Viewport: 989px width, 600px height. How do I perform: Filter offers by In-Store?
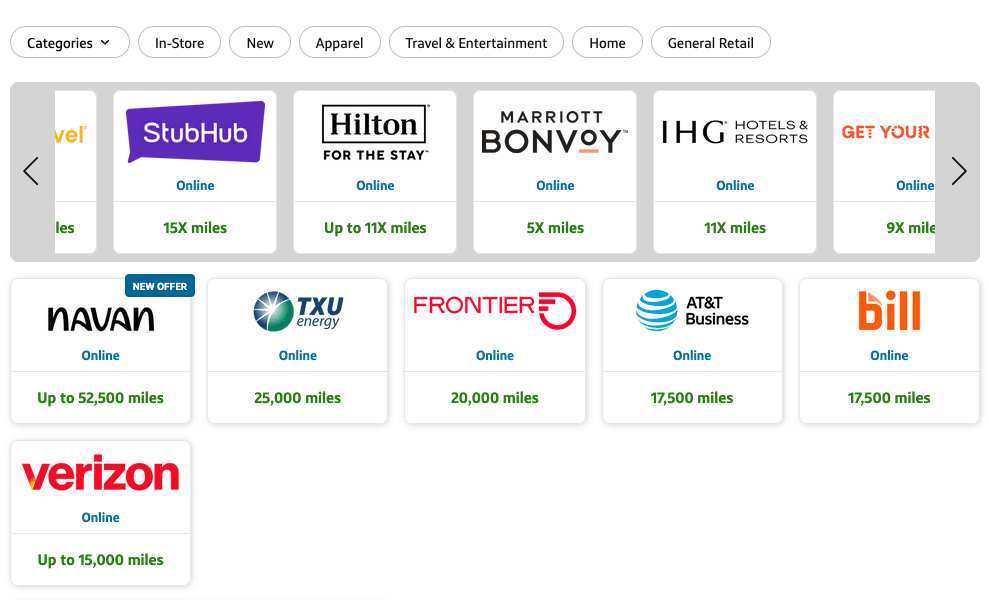tap(179, 43)
